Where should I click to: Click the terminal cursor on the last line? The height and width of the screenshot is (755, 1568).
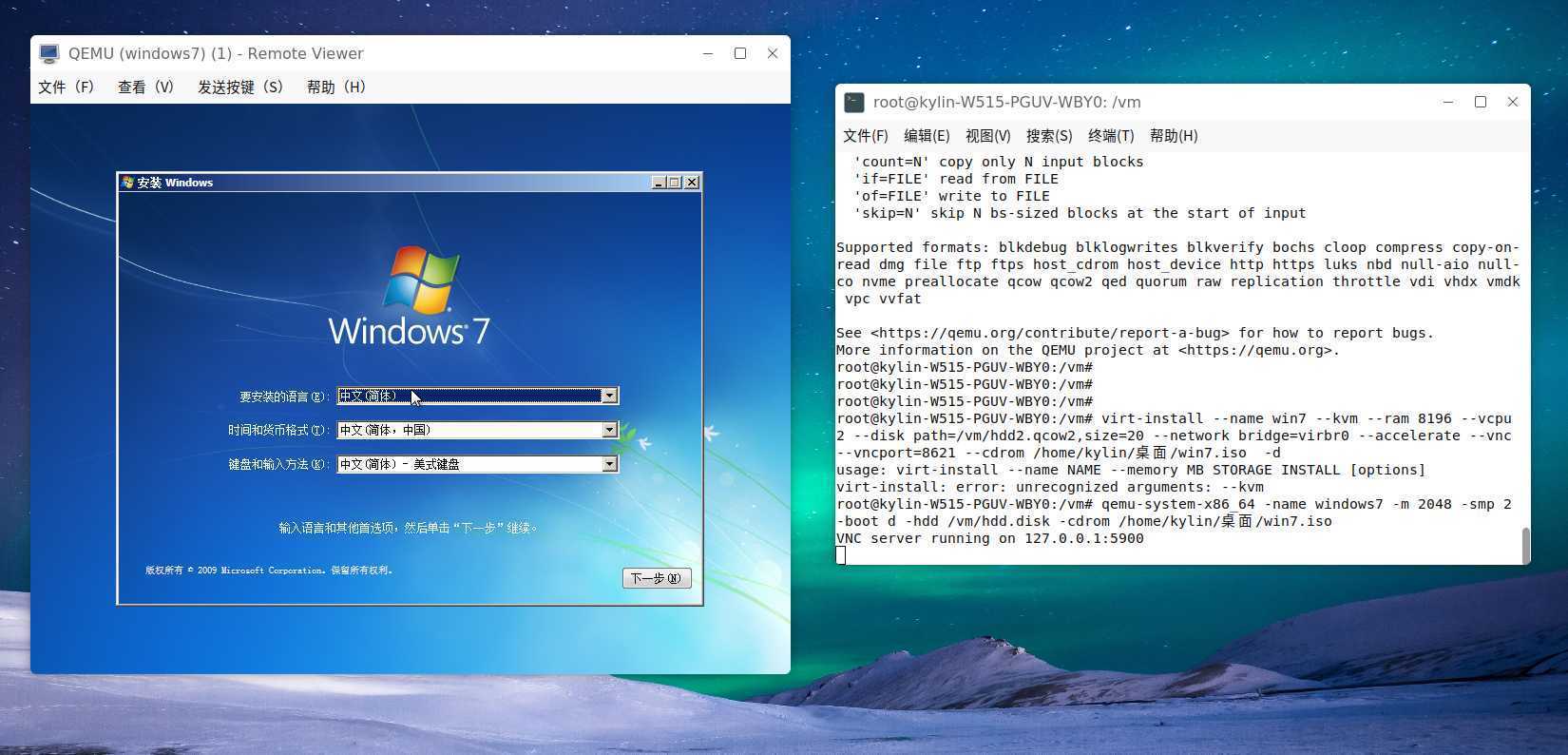[x=841, y=555]
